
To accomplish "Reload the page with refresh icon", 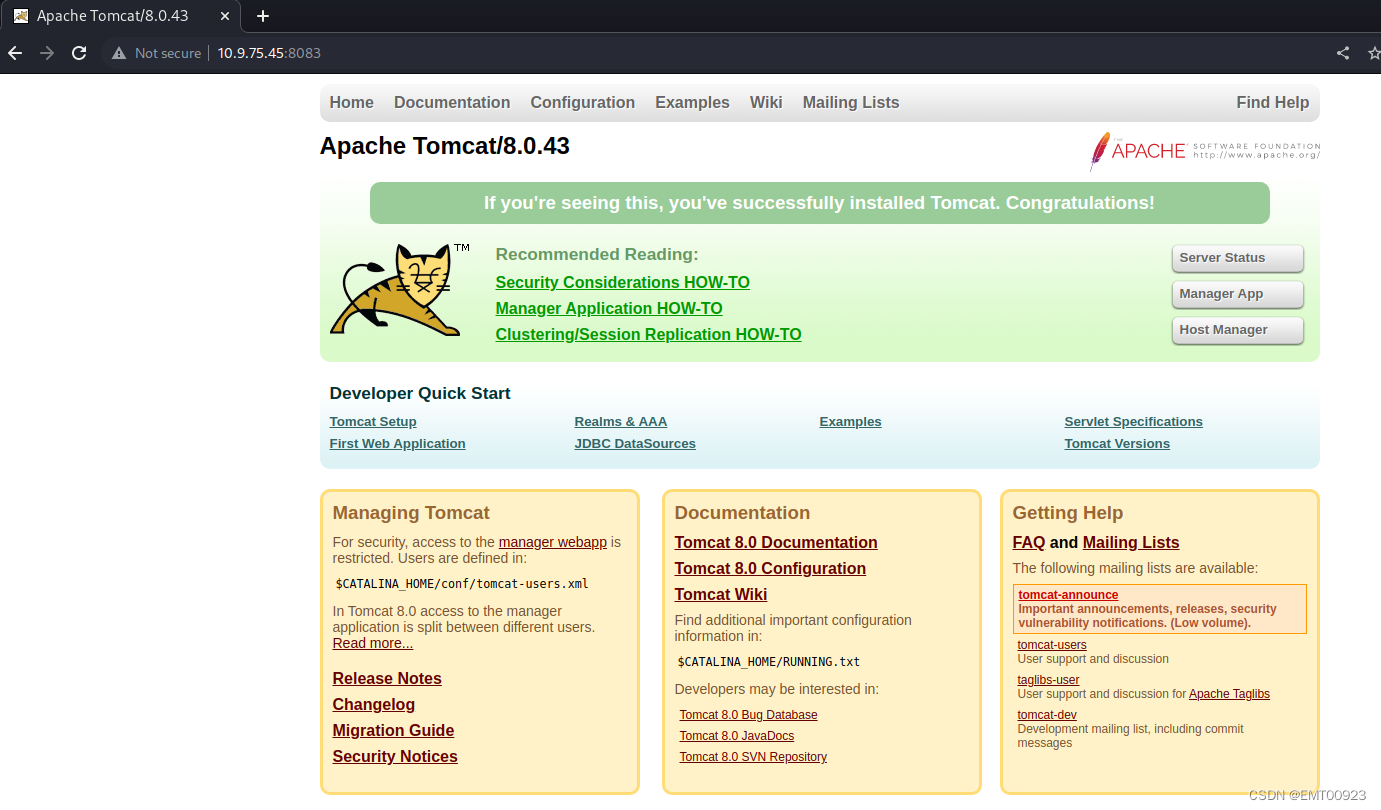I will 79,53.
